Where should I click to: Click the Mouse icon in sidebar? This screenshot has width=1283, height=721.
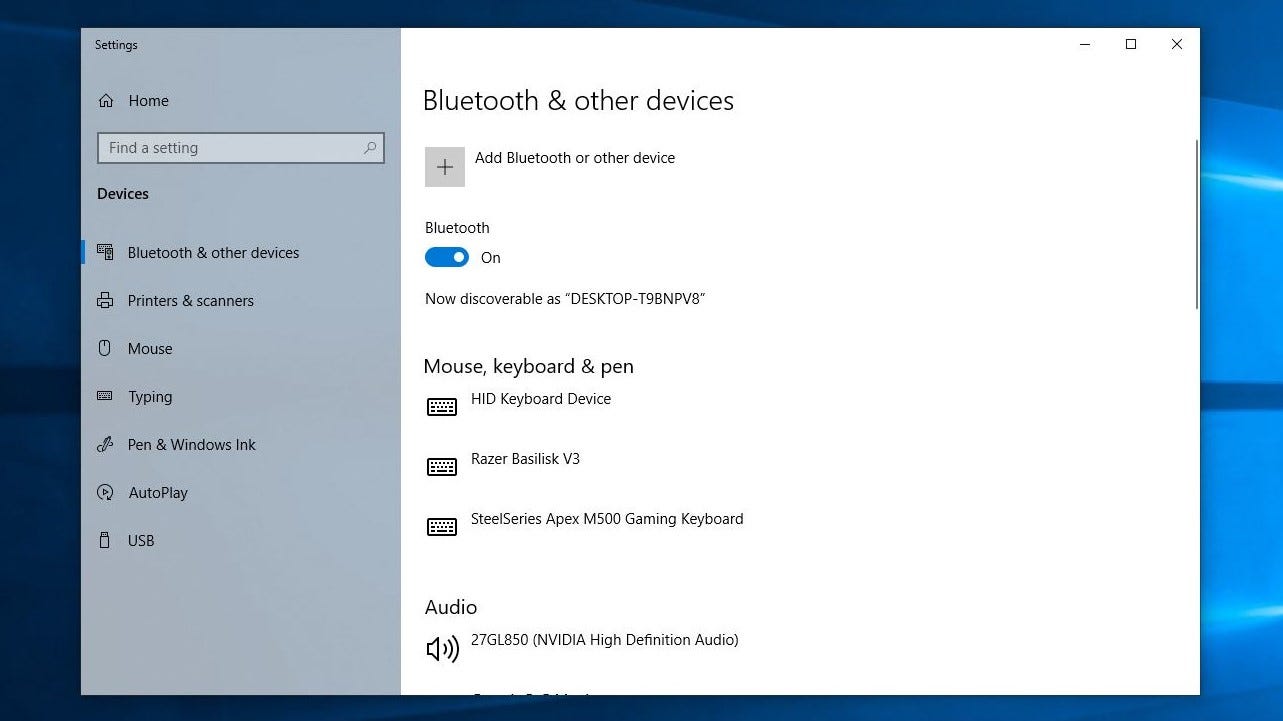(x=105, y=349)
